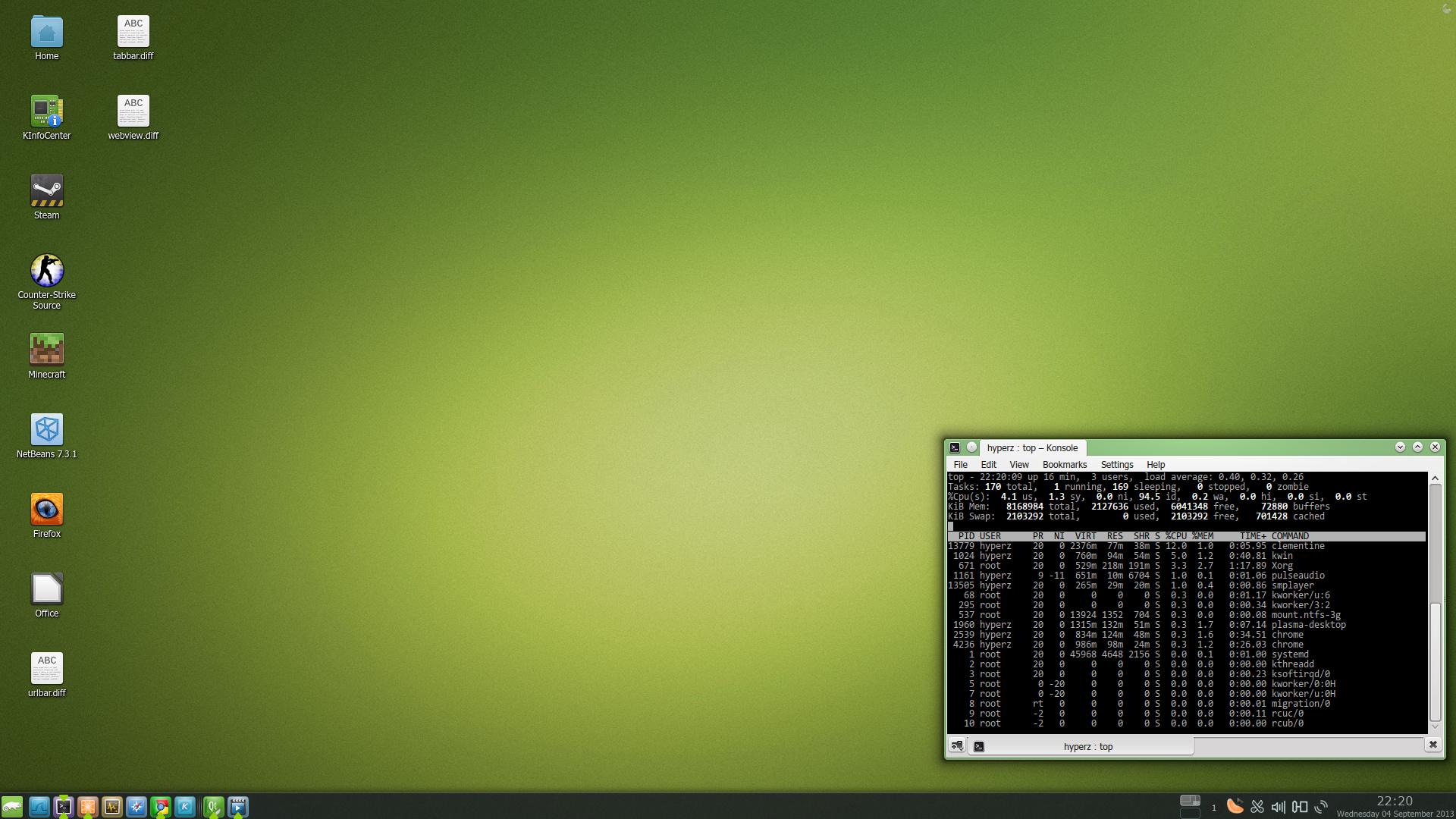Toggle the Konsole keep-above pin button

971,447
